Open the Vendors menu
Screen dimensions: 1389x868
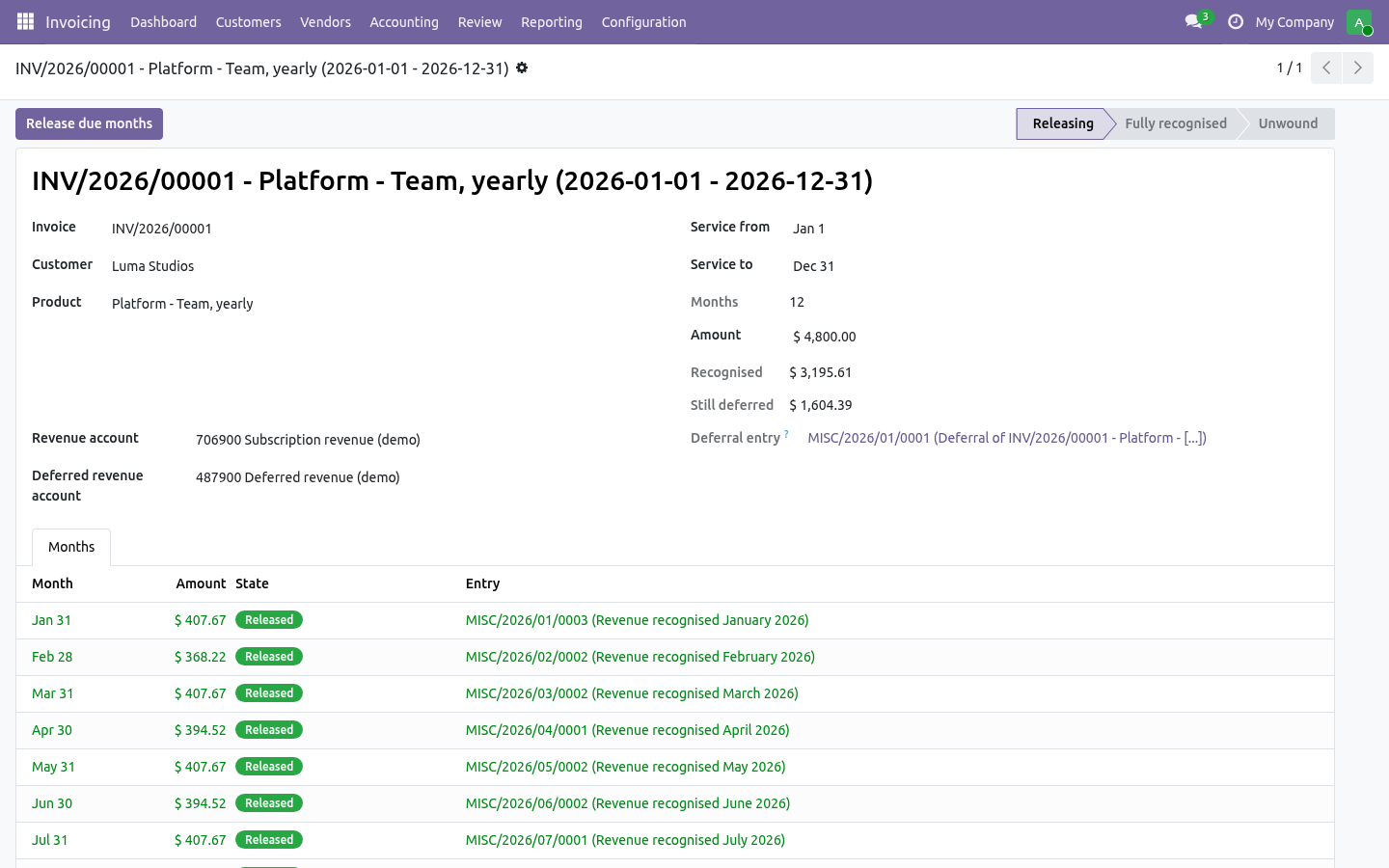[325, 21]
